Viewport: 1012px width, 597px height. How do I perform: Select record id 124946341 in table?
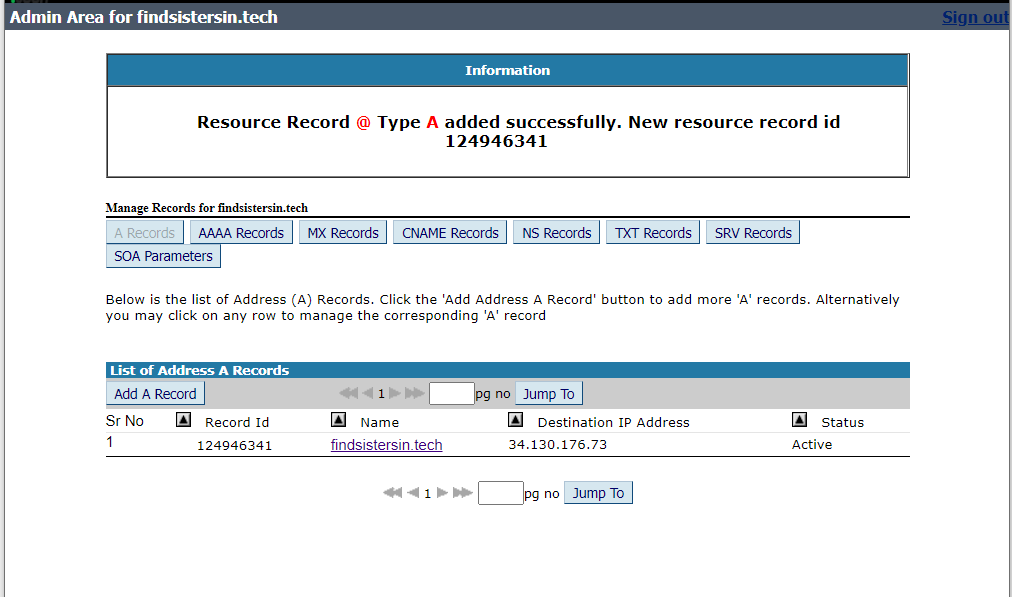coord(234,445)
